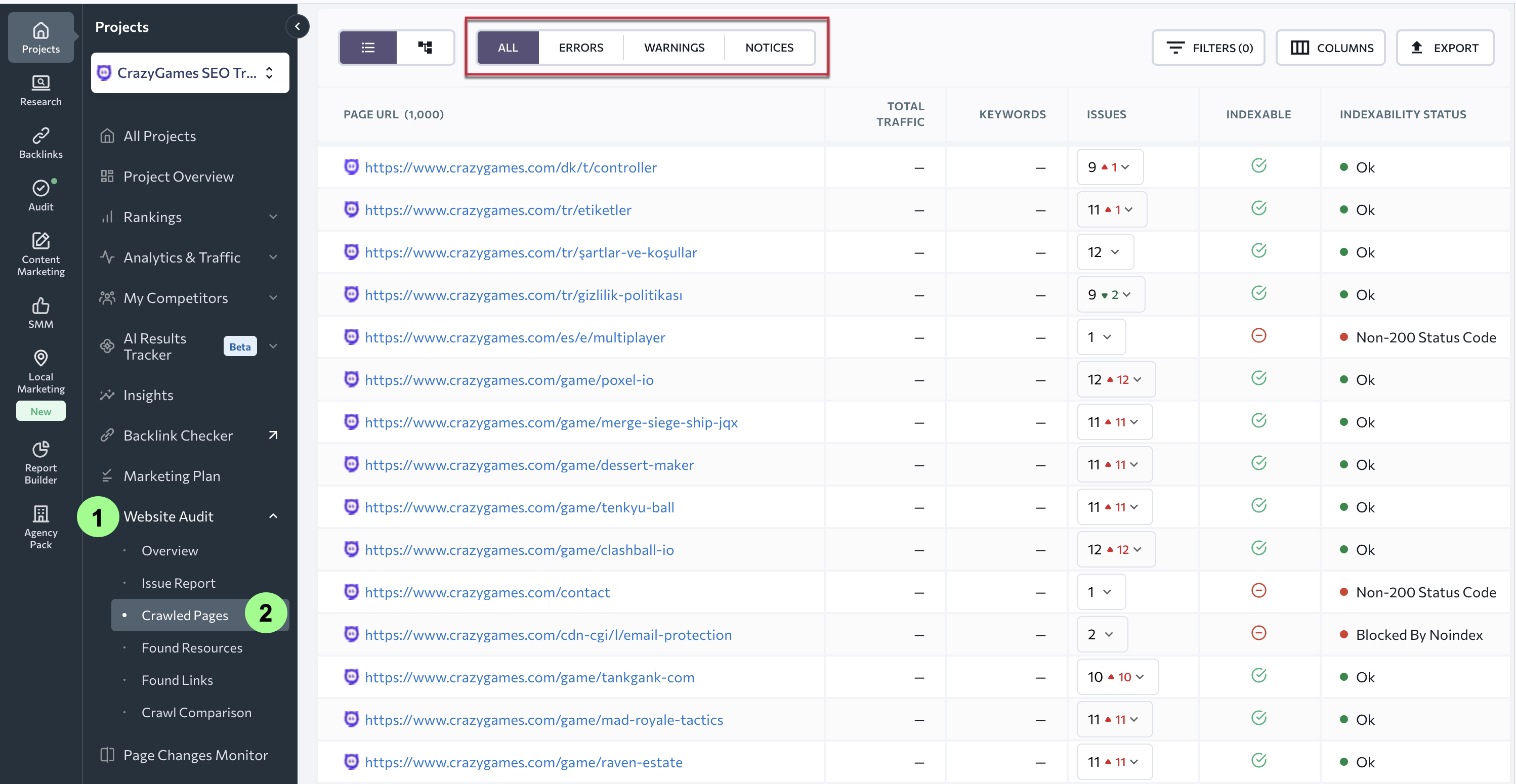Switch to tree structure view toggle

tap(425, 48)
